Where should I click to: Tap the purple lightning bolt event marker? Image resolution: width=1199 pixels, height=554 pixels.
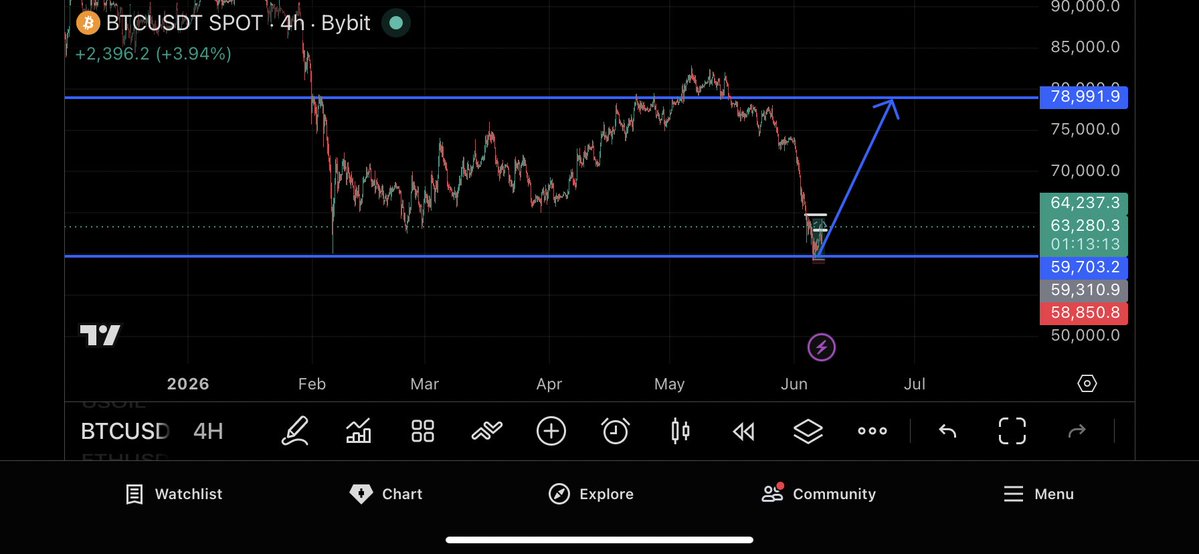pyautogui.click(x=821, y=347)
